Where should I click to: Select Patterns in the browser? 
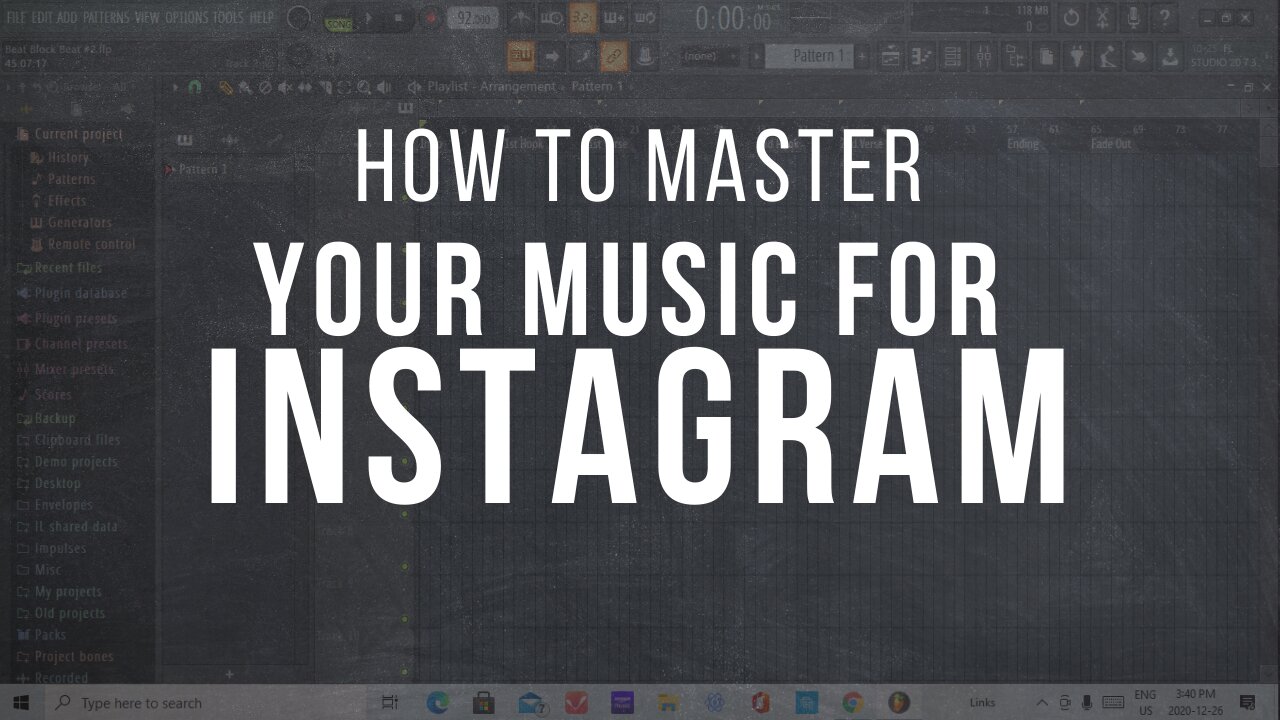pyautogui.click(x=63, y=179)
